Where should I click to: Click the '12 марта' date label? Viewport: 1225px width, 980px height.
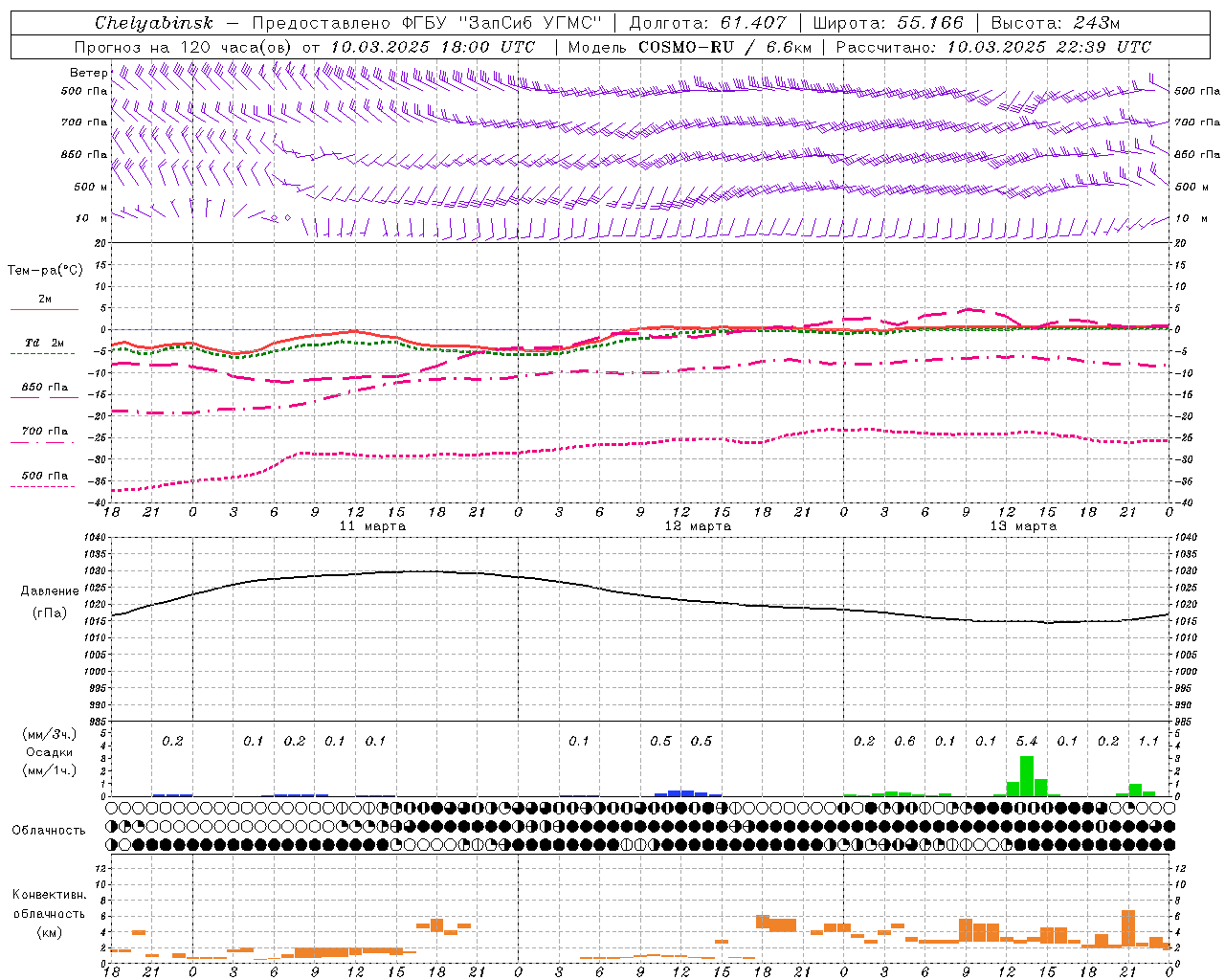[x=699, y=526]
